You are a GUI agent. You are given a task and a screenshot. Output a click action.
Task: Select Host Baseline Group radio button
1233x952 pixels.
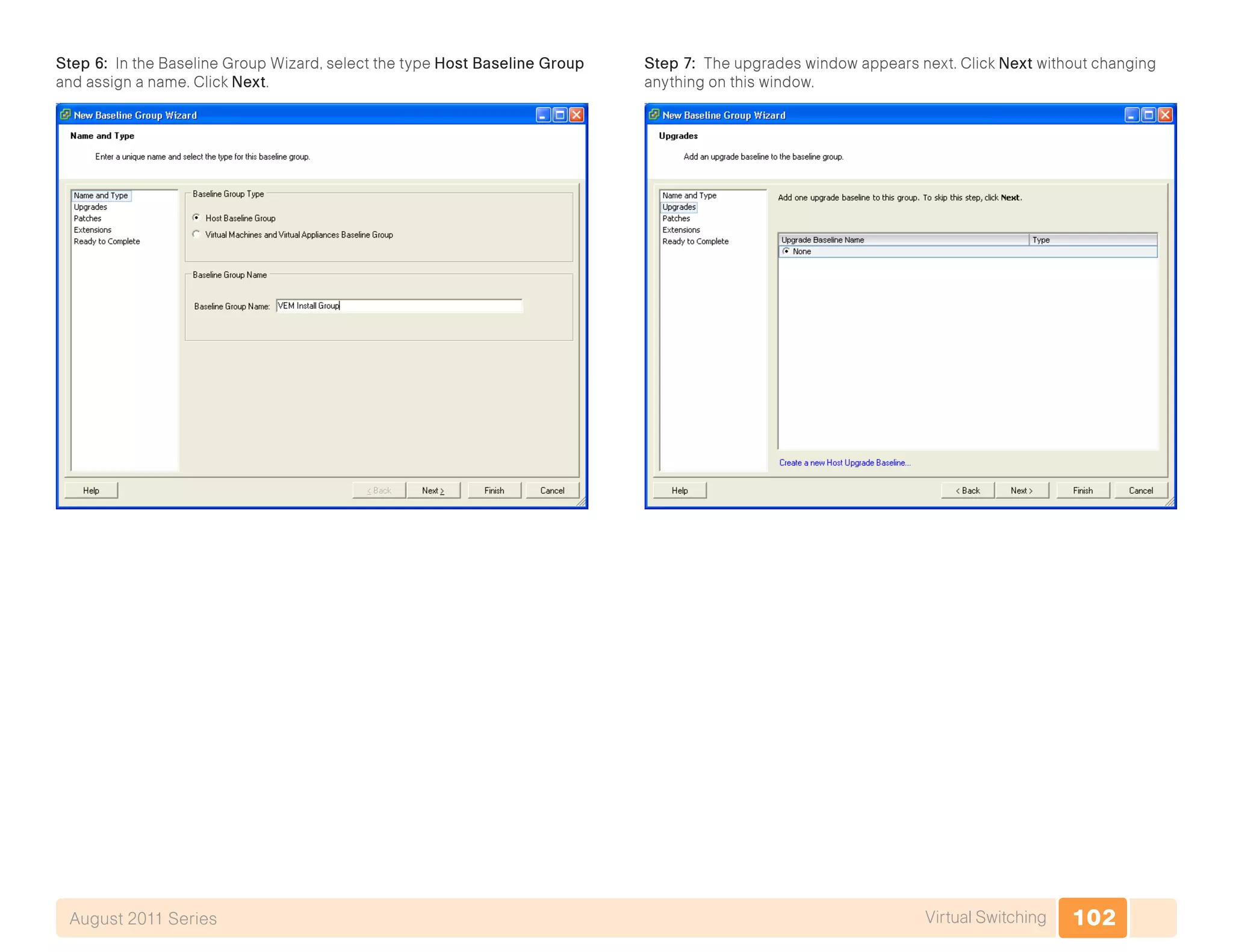tap(196, 218)
